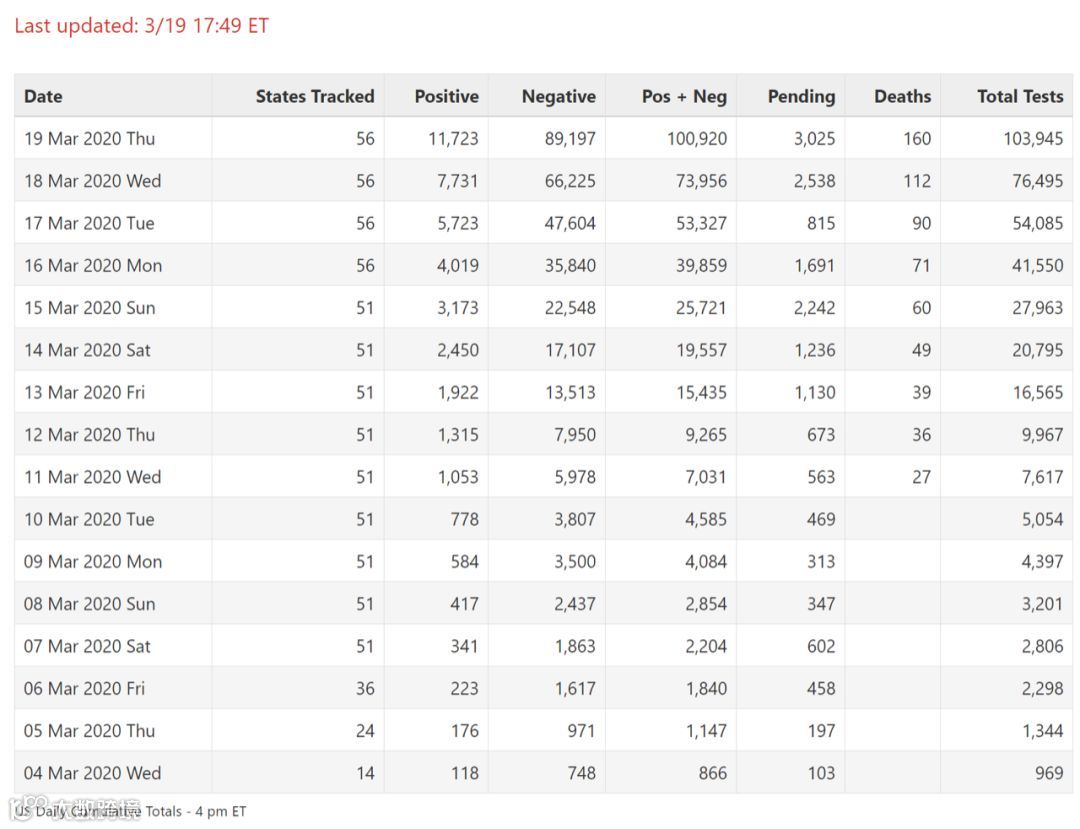Image resolution: width=1080 pixels, height=829 pixels.
Task: Click the States Tracked column header
Action: tap(314, 97)
